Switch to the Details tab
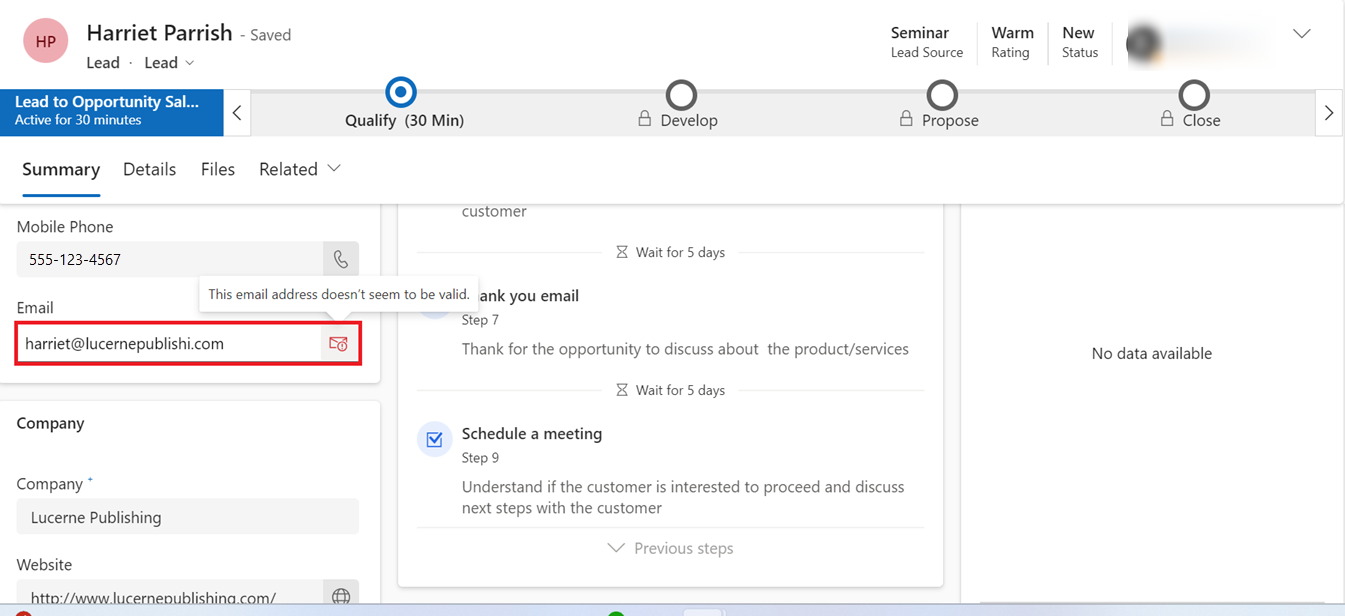 [150, 169]
